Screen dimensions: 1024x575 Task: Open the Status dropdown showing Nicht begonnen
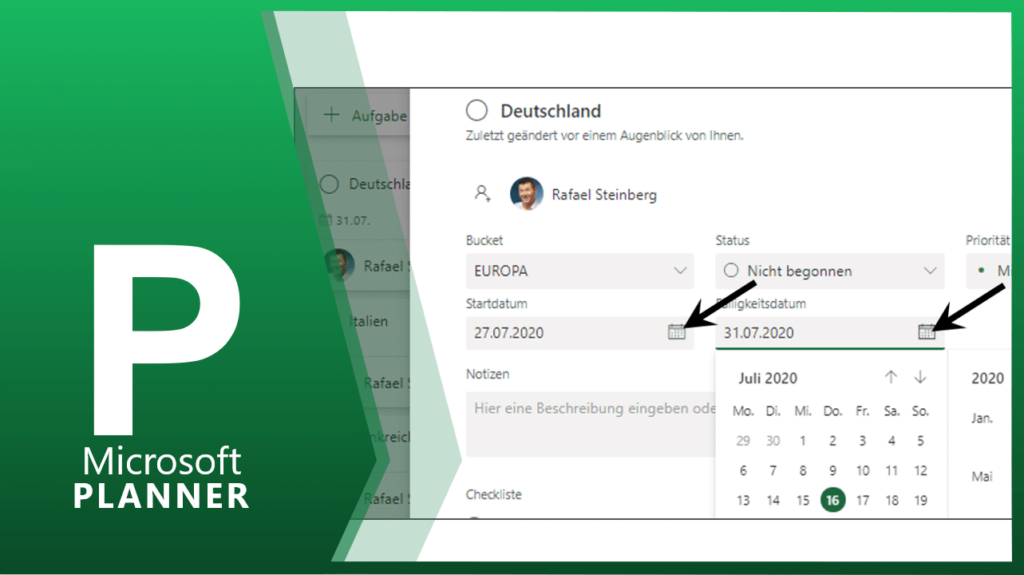829,271
